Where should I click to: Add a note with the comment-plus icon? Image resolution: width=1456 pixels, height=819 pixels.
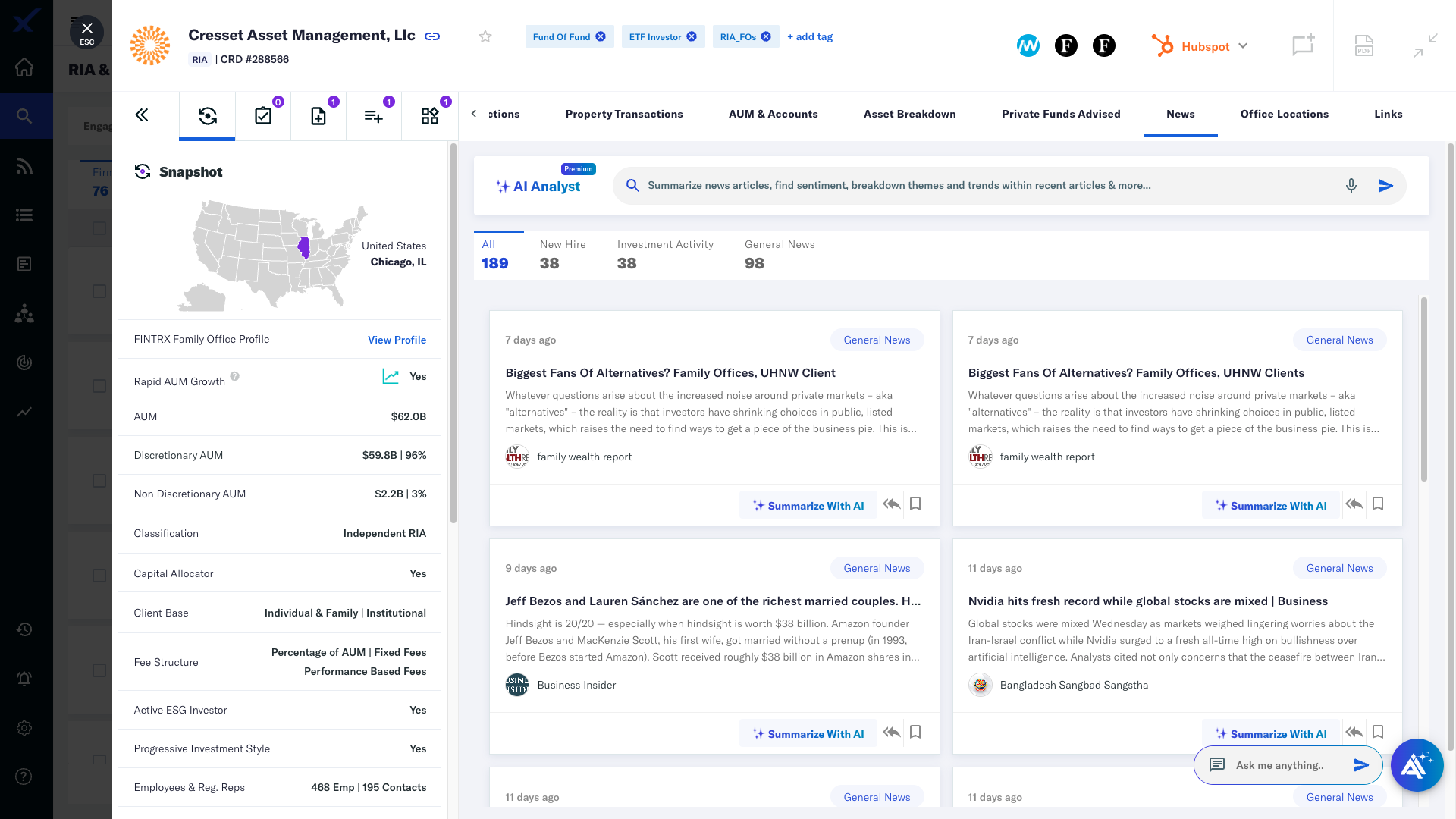[1303, 45]
